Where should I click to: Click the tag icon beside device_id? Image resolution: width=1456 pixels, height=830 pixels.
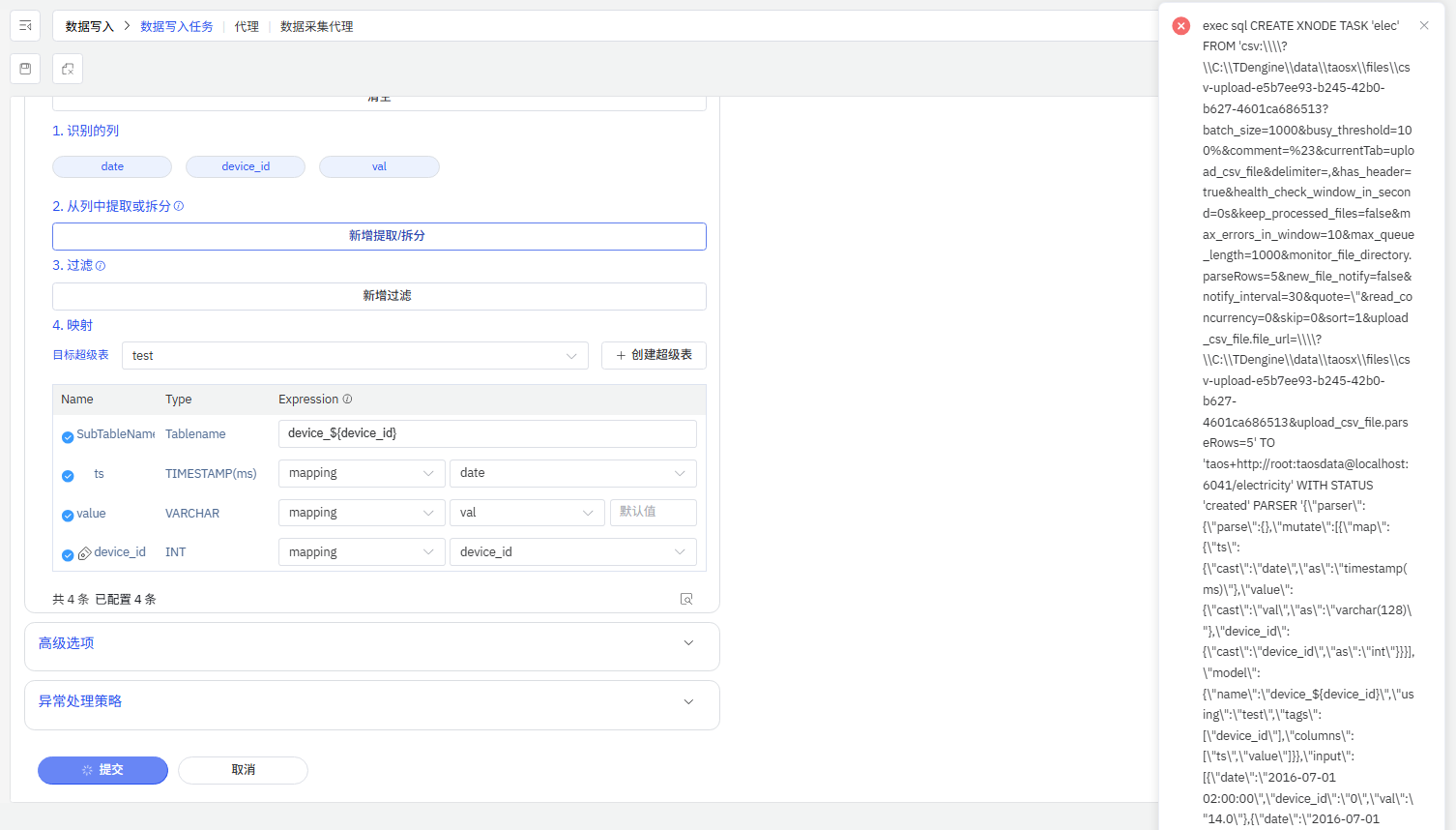point(84,553)
